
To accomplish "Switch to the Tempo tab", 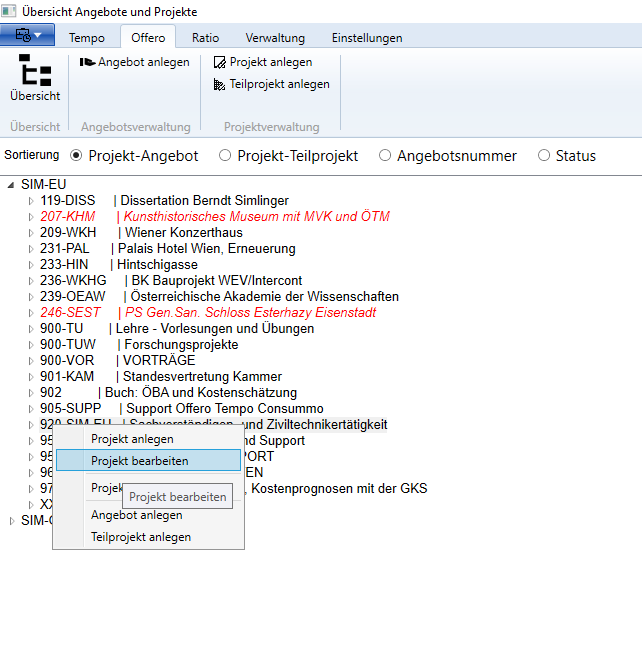I will pos(87,38).
